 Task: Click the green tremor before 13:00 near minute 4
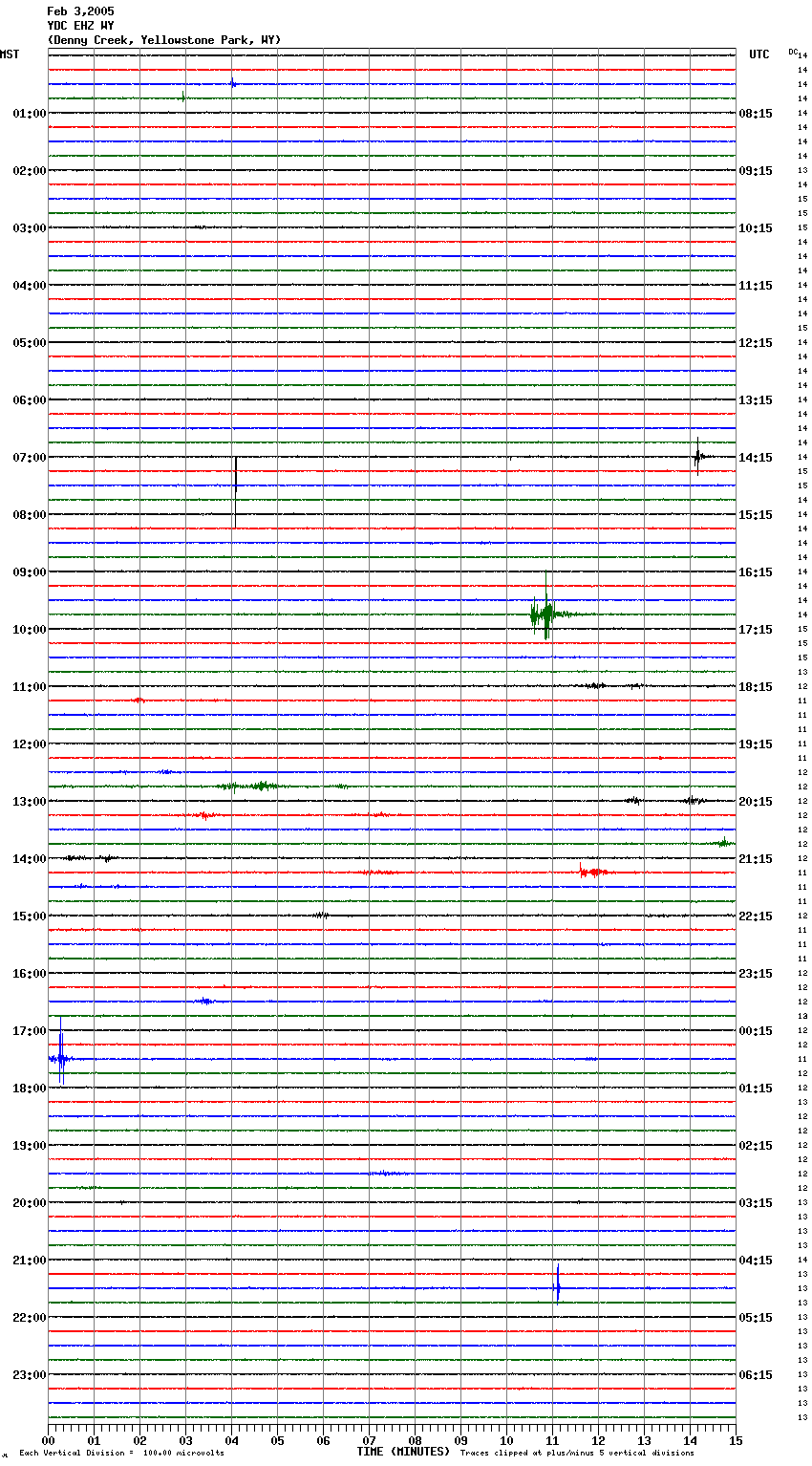click(x=250, y=787)
